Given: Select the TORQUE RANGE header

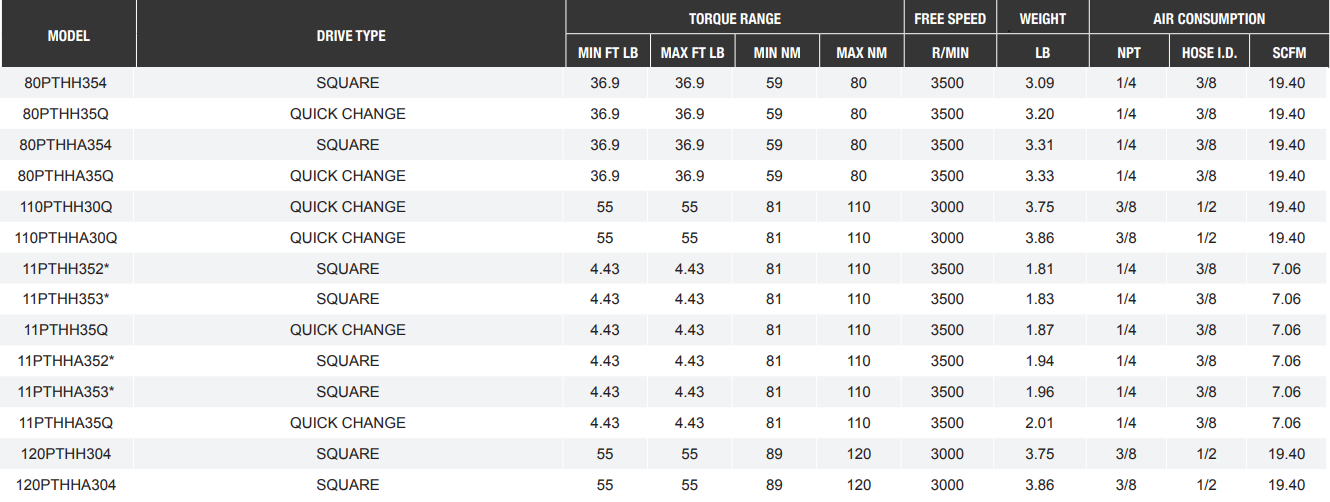Looking at the screenshot, I should 735,18.
